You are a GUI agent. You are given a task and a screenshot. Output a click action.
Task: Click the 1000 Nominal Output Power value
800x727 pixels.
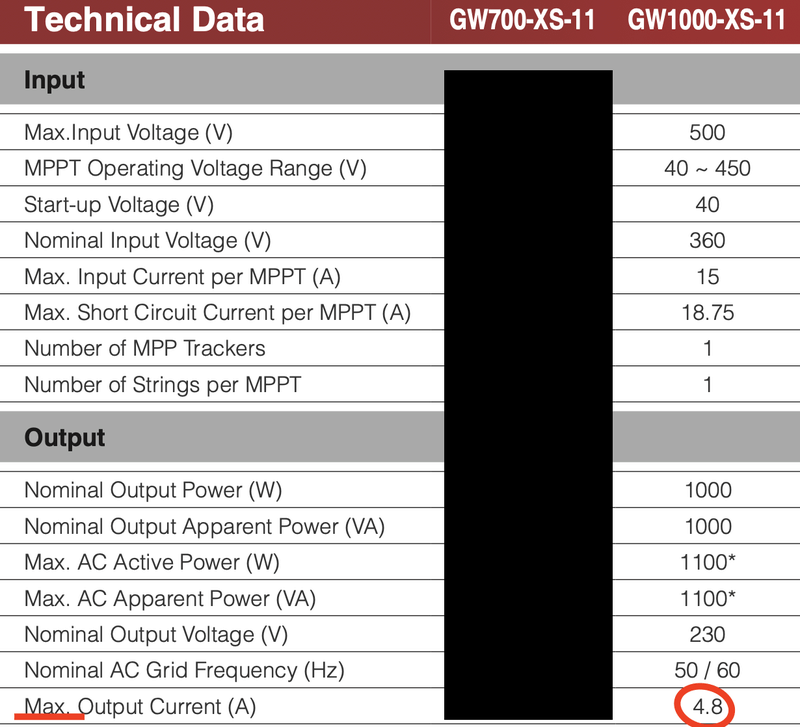[708, 490]
